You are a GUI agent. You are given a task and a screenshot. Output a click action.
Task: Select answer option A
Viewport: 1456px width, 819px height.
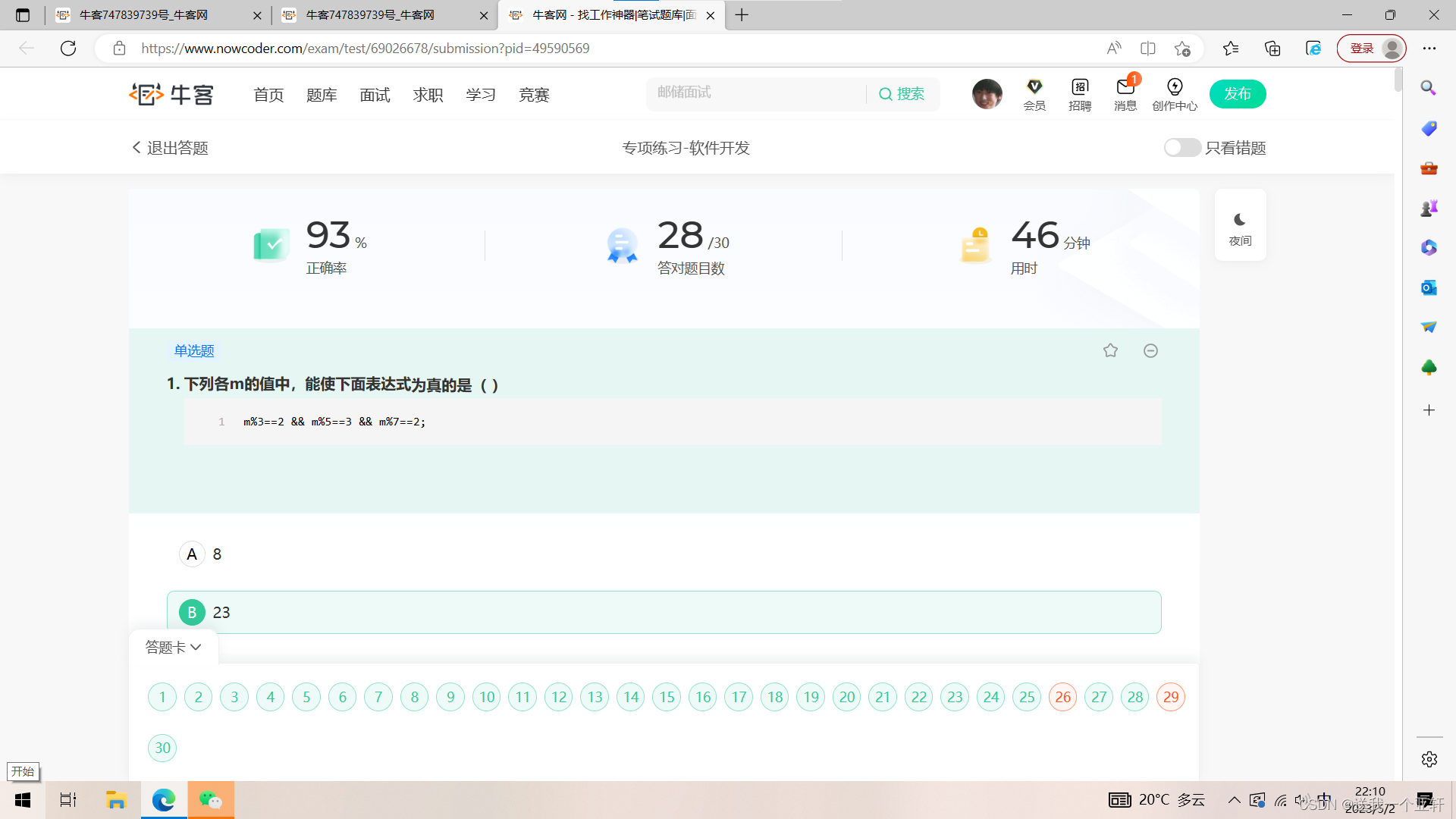[192, 554]
